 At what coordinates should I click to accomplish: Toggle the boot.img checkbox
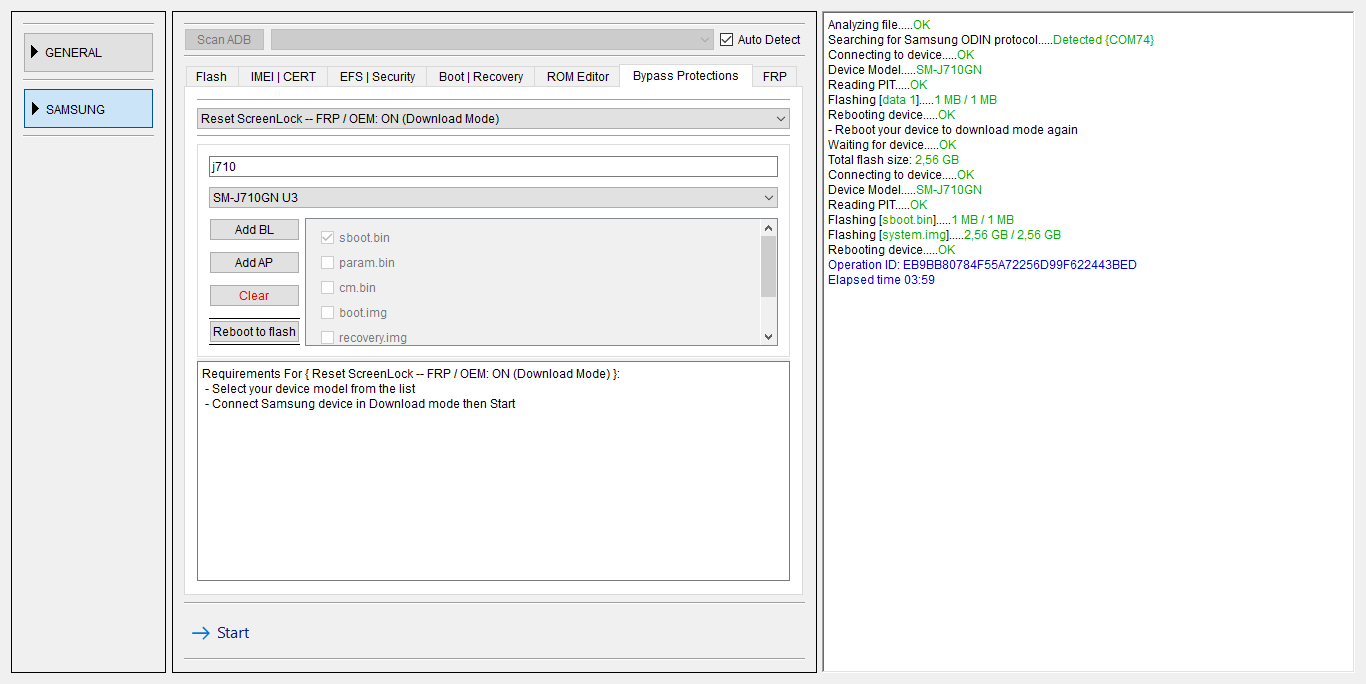pyautogui.click(x=327, y=313)
